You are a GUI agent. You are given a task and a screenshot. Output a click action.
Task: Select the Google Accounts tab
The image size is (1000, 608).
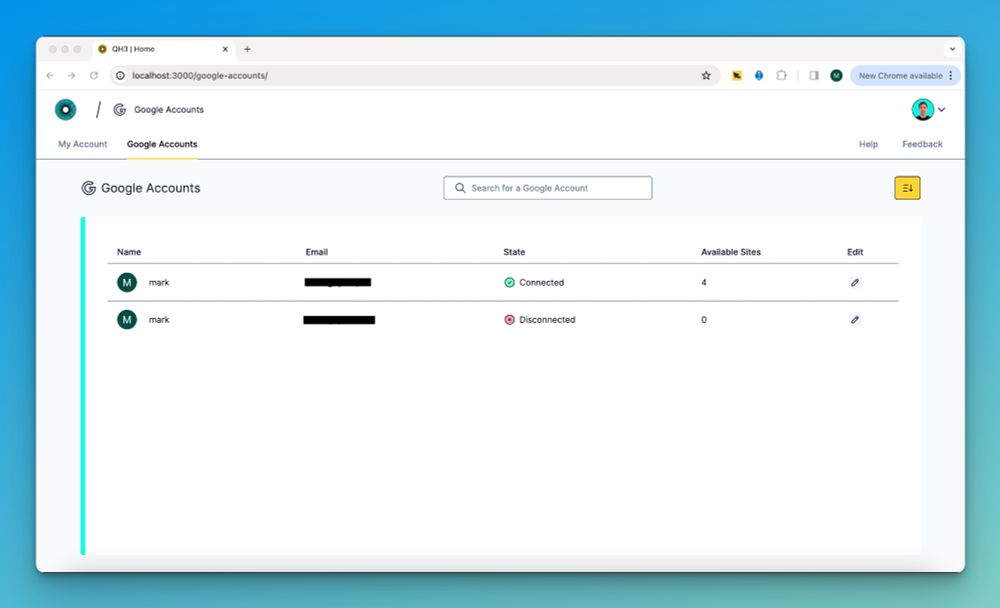(x=162, y=144)
